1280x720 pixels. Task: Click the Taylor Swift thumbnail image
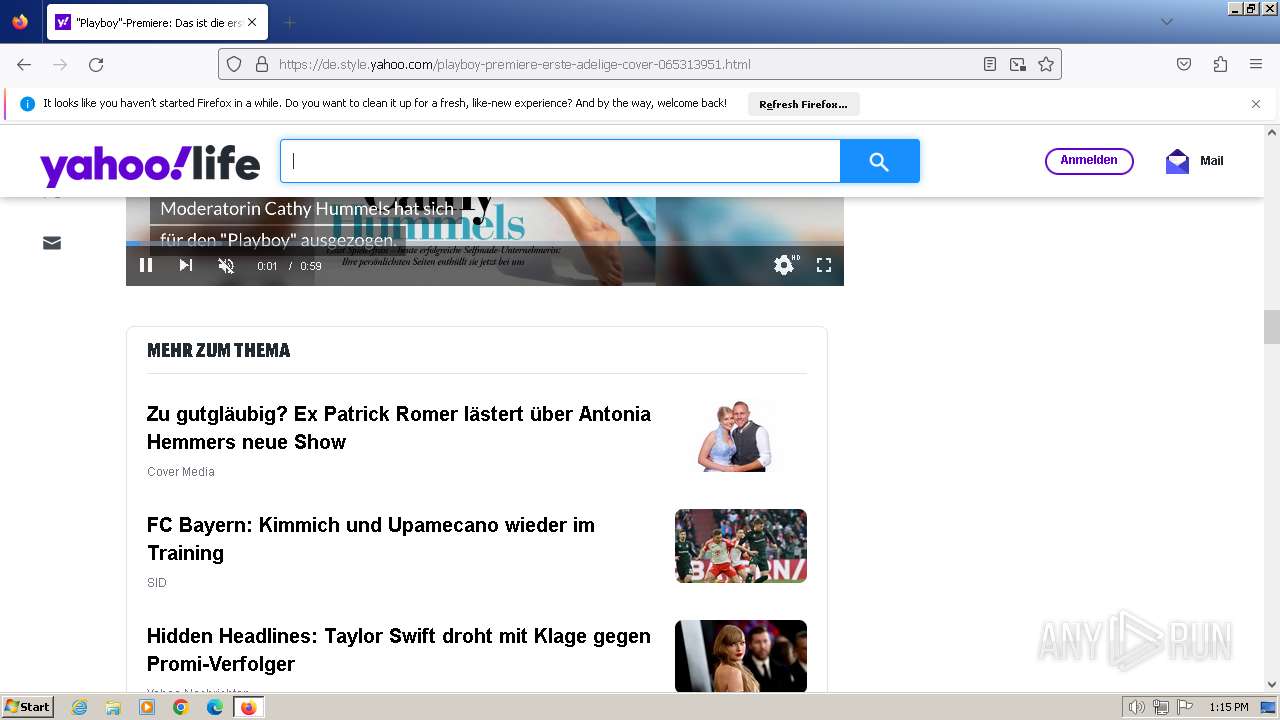[741, 656]
